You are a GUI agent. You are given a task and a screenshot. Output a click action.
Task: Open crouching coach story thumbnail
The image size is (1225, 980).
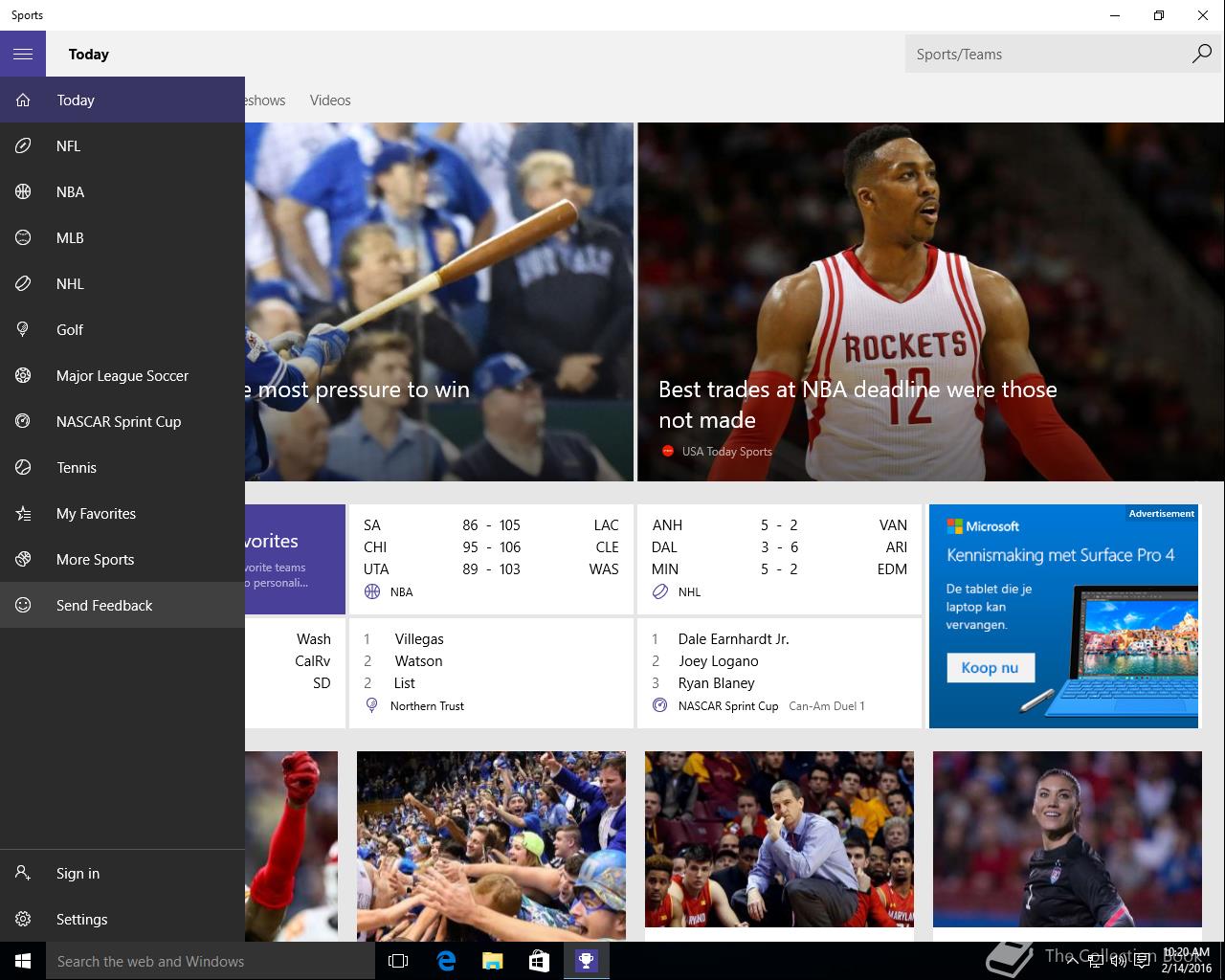(x=779, y=839)
